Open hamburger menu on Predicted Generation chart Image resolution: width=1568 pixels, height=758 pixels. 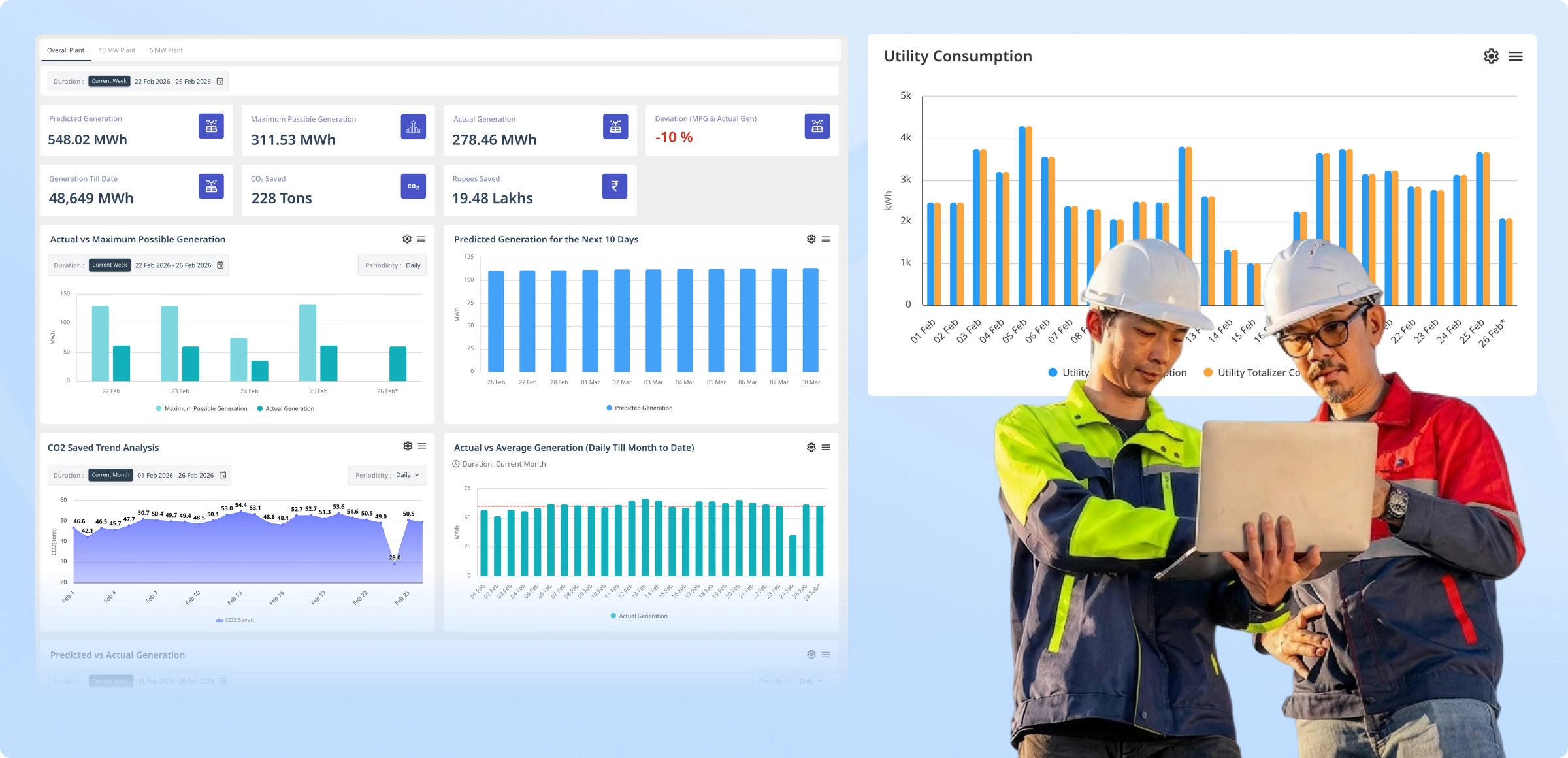[826, 239]
